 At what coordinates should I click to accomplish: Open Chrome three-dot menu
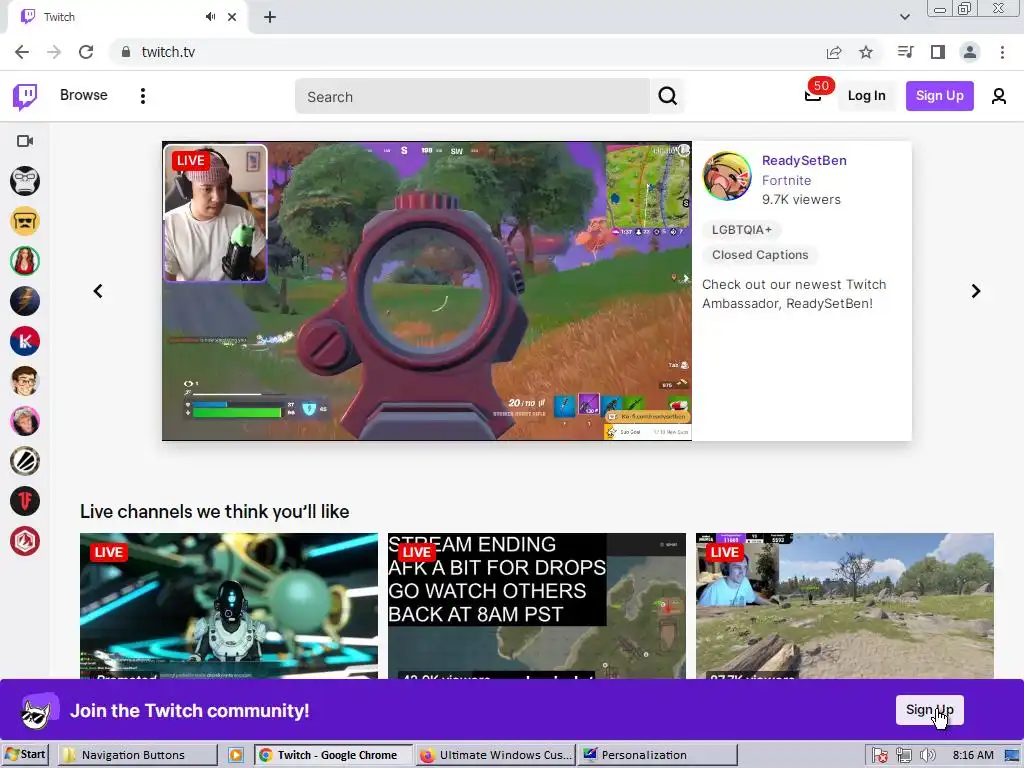pyautogui.click(x=1002, y=52)
